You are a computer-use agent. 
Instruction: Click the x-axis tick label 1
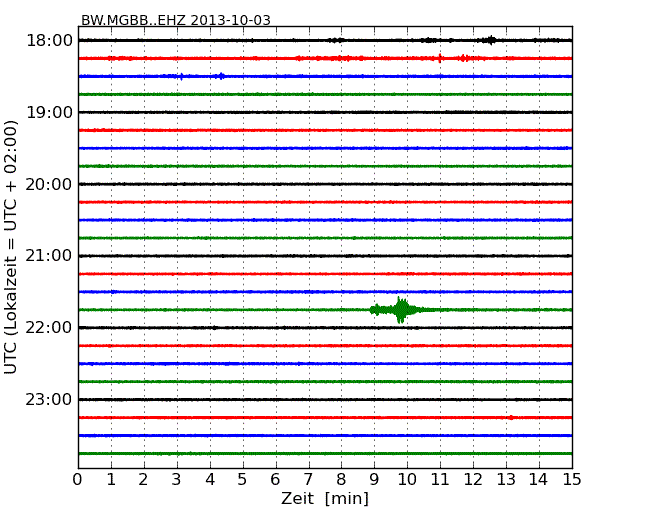tap(111, 480)
